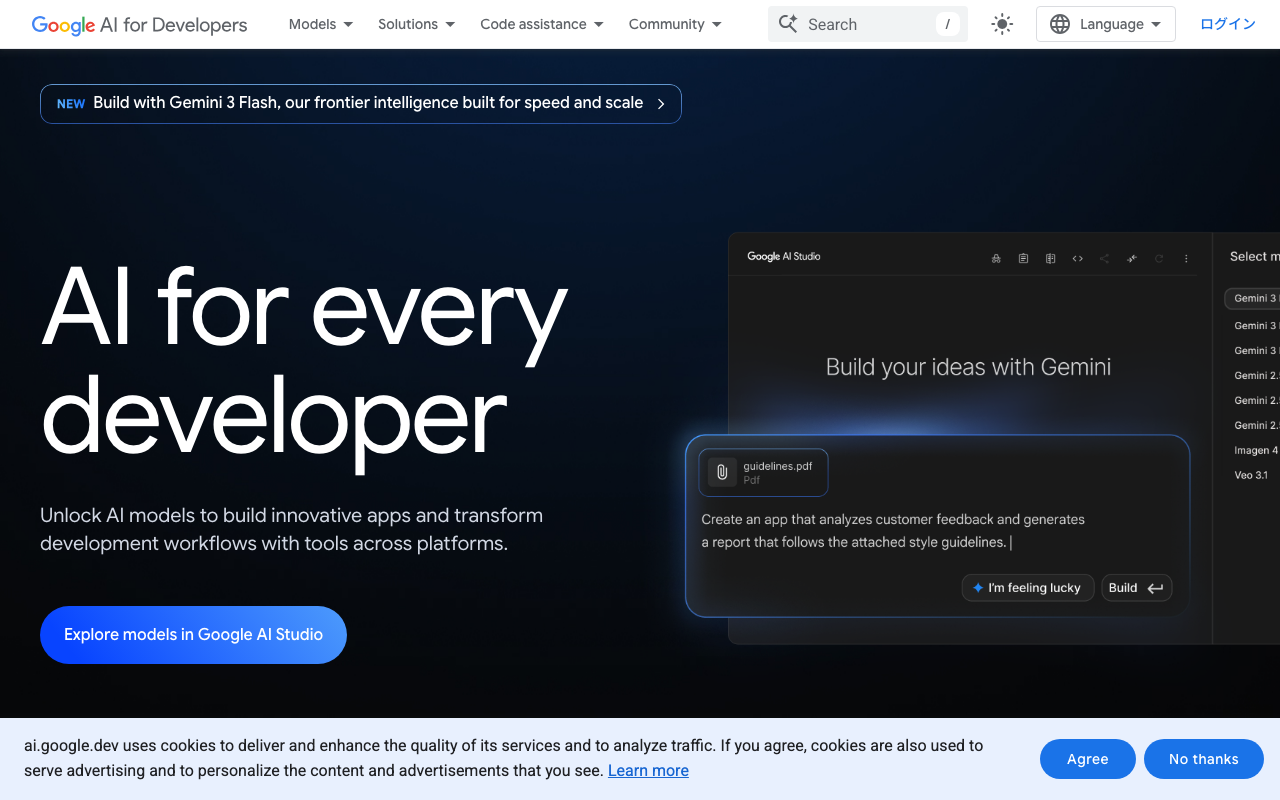Expand the Community dropdown
This screenshot has width=1280, height=800.
[x=675, y=24]
